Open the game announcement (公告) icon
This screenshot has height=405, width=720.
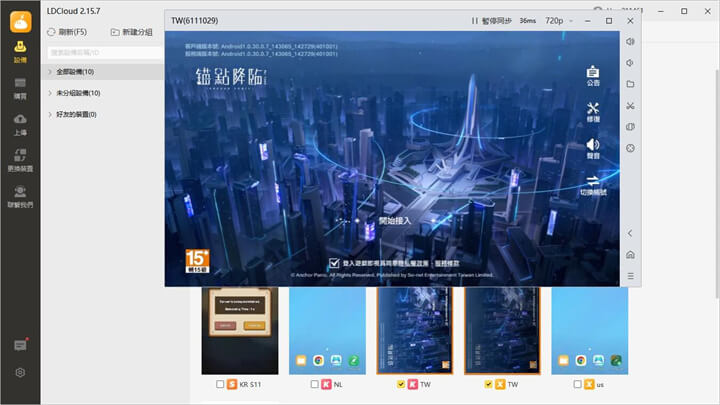[x=593, y=76]
